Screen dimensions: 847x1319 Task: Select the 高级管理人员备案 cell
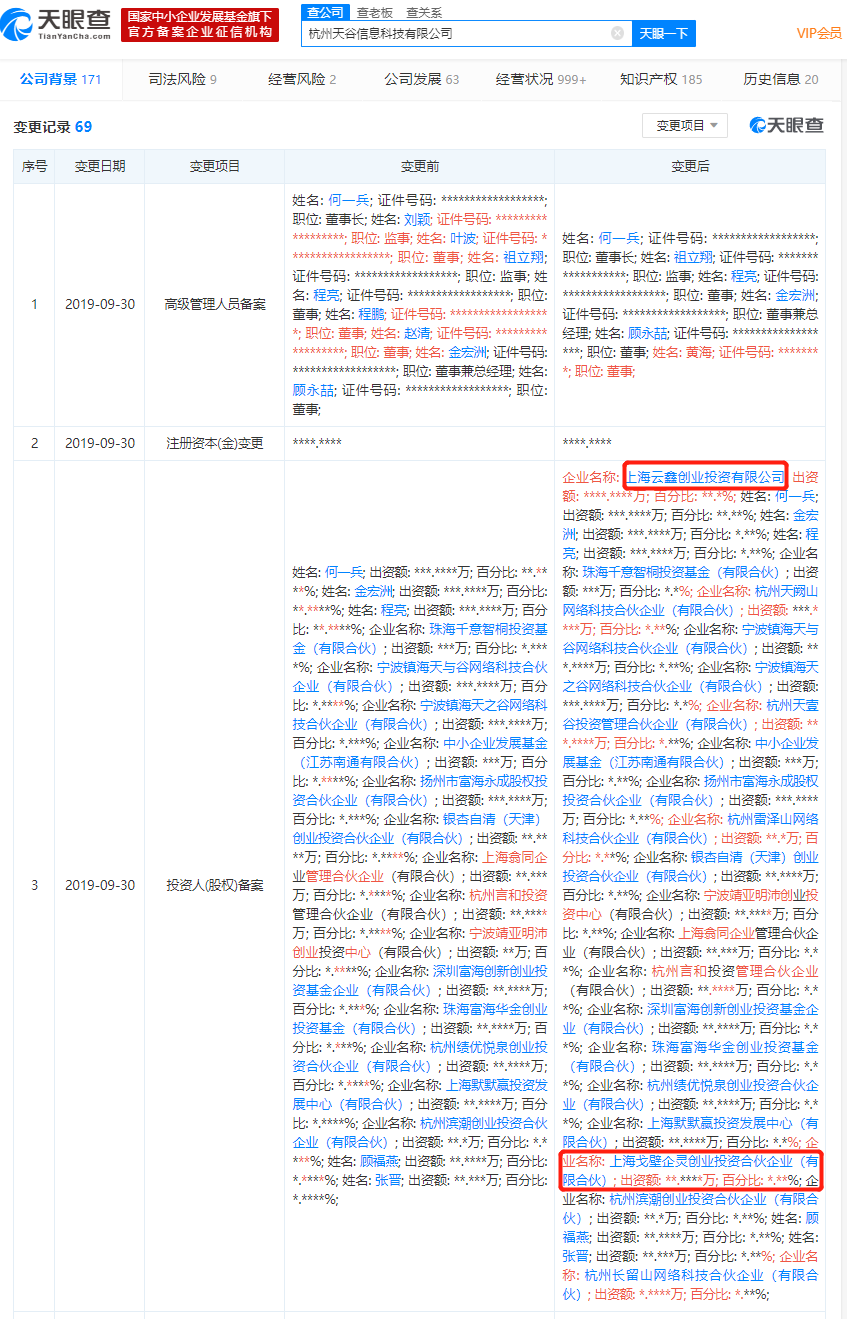215,304
